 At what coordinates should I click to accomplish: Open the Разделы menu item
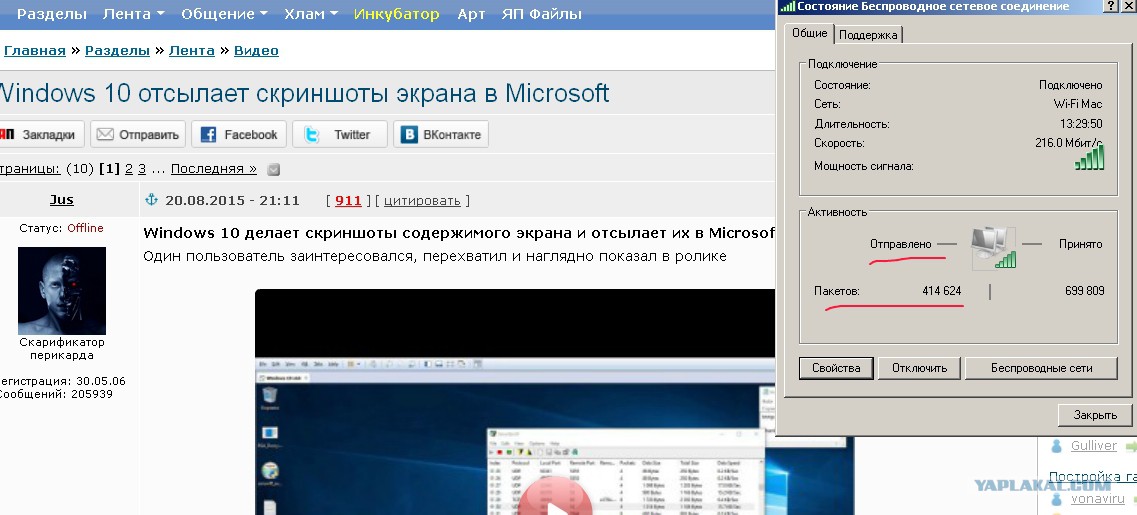[x=51, y=14]
